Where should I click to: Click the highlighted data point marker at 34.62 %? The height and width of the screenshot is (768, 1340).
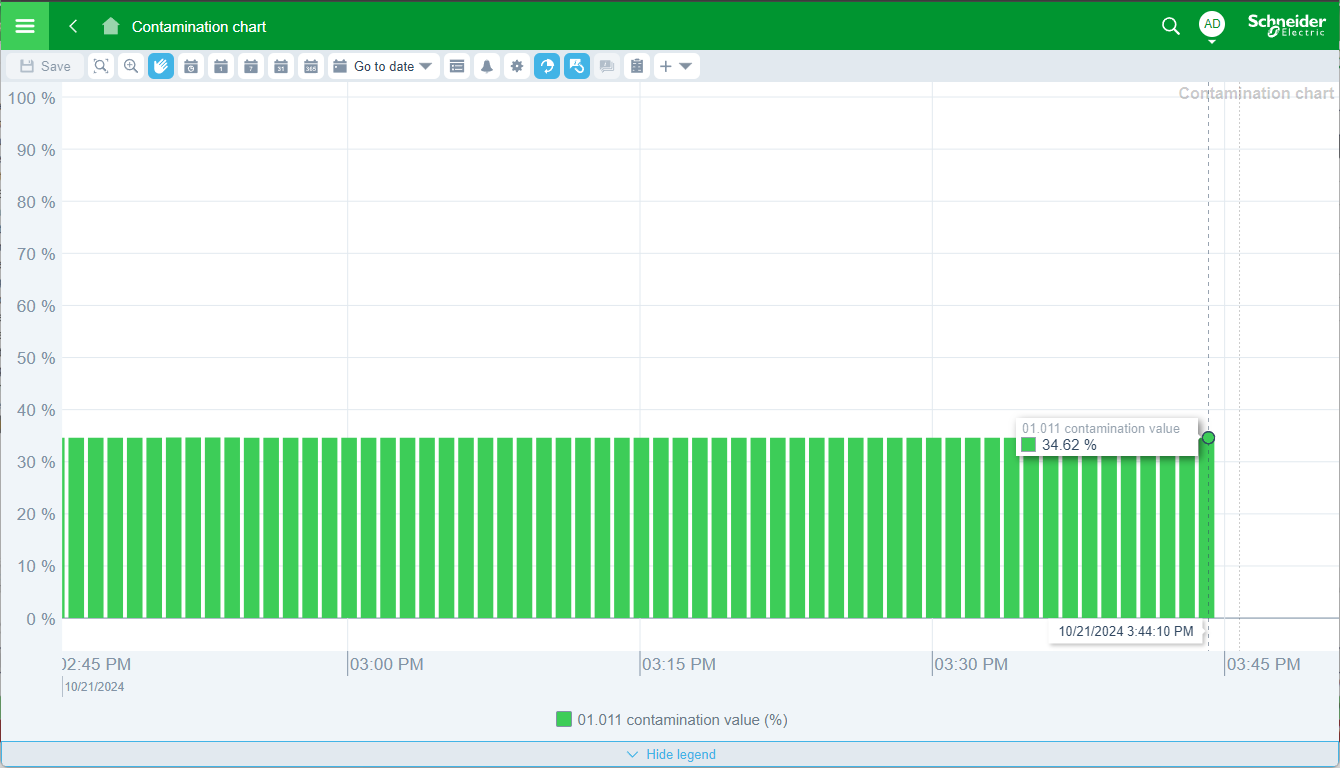click(x=1208, y=438)
